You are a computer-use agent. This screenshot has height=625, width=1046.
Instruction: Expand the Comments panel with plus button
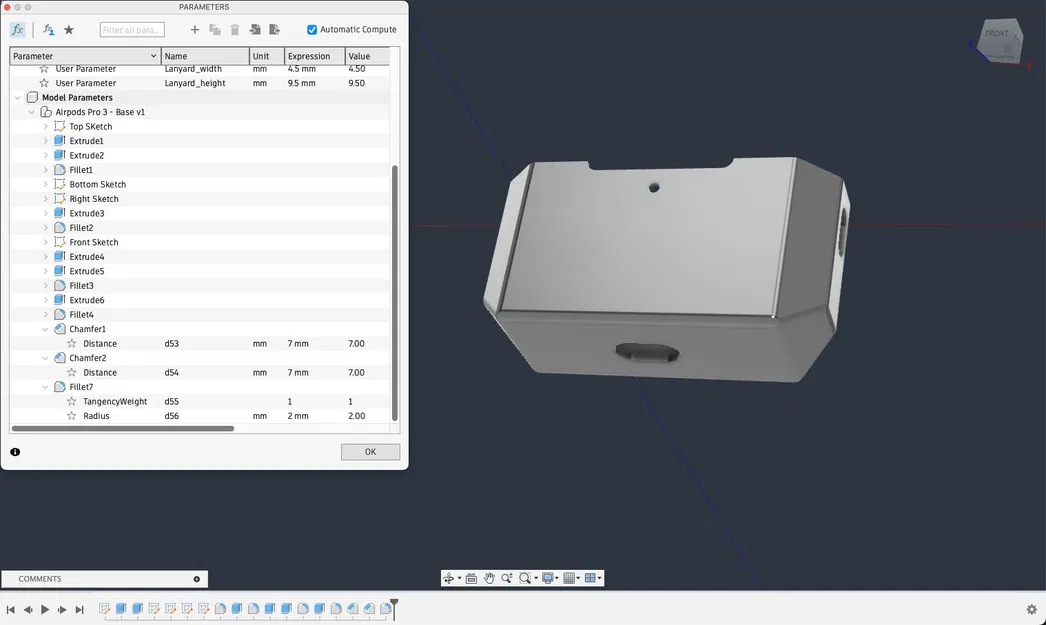tap(197, 579)
